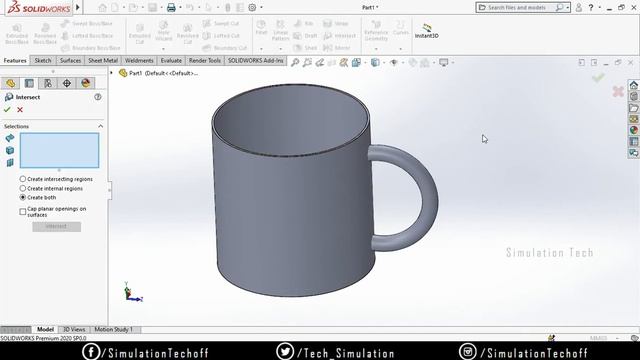The height and width of the screenshot is (360, 640).
Task: Open the FeatureManager design tree tab
Action: 11,83
